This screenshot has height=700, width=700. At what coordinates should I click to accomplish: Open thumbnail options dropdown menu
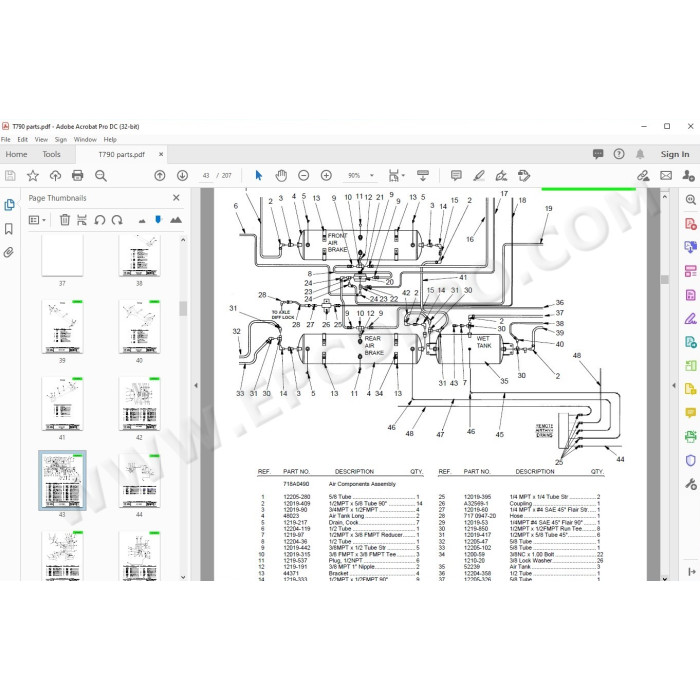37,220
